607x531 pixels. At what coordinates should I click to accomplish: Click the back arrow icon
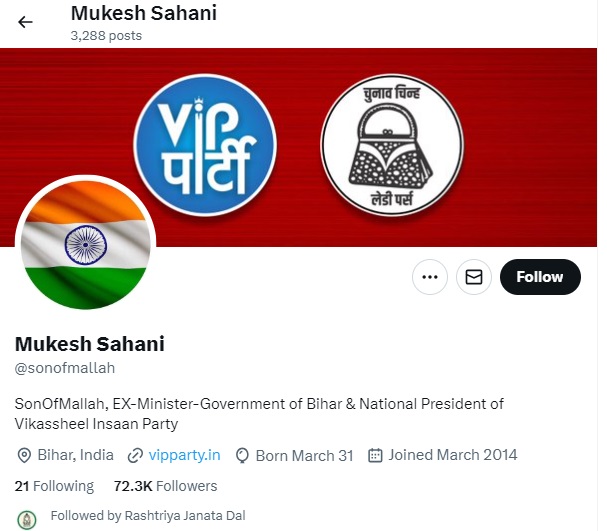click(26, 22)
